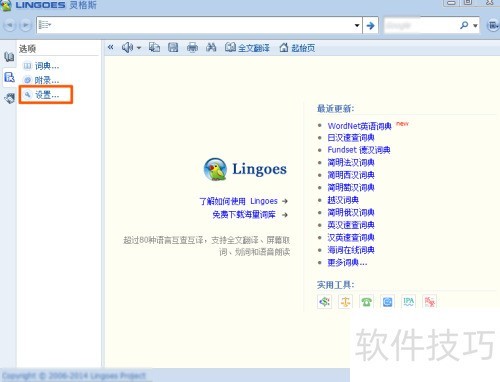
Task: Open the 简明西汉词典 link
Action: coord(351,175)
